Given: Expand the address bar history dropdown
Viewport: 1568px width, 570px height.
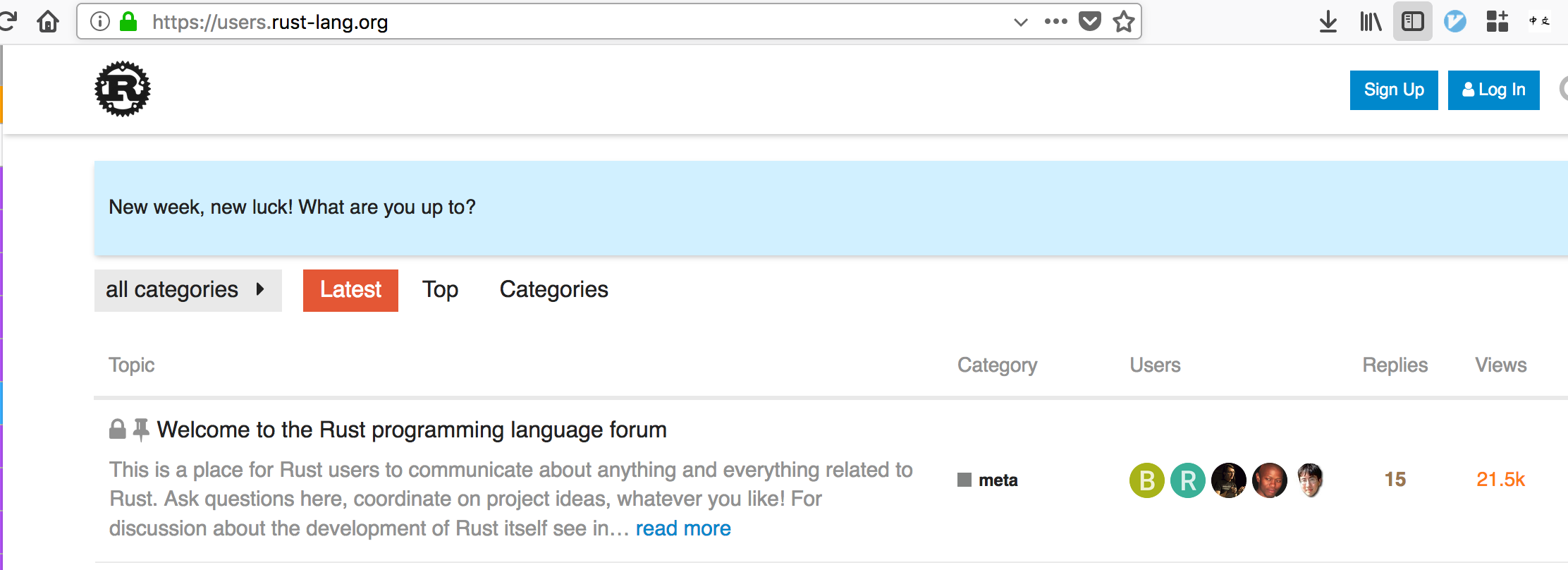Looking at the screenshot, I should (x=1020, y=23).
